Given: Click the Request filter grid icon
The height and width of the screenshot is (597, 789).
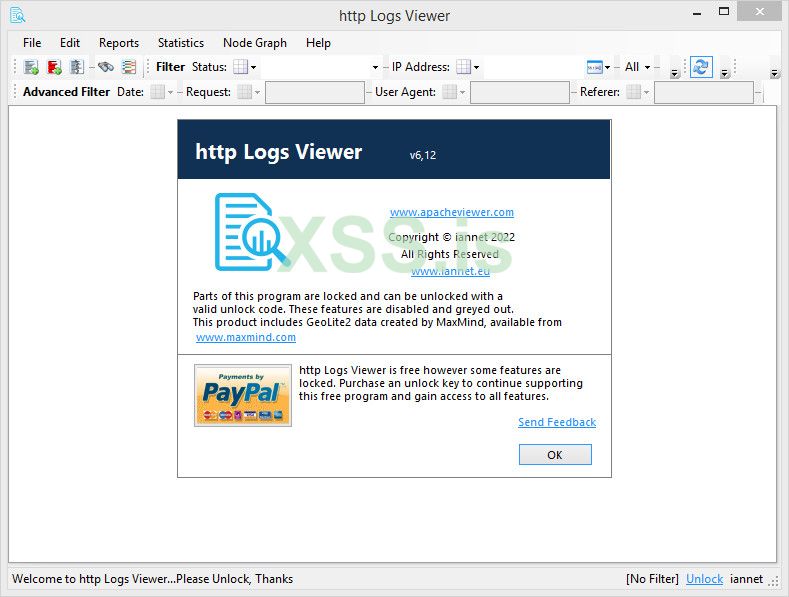Looking at the screenshot, I should [x=245, y=92].
